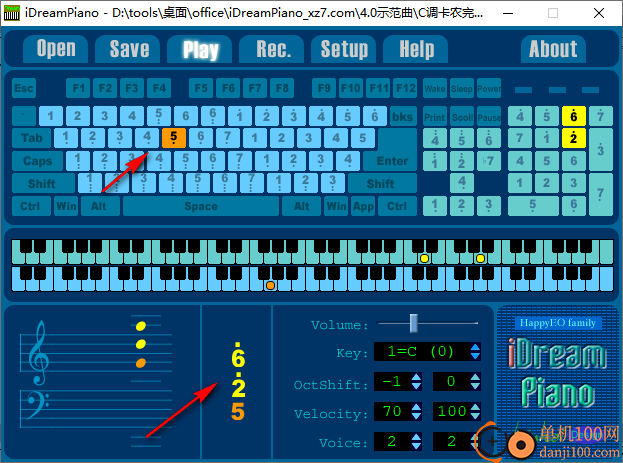Viewport: 623px width, 463px height.
Task: Click the Tab virtual key
Action: 31,138
